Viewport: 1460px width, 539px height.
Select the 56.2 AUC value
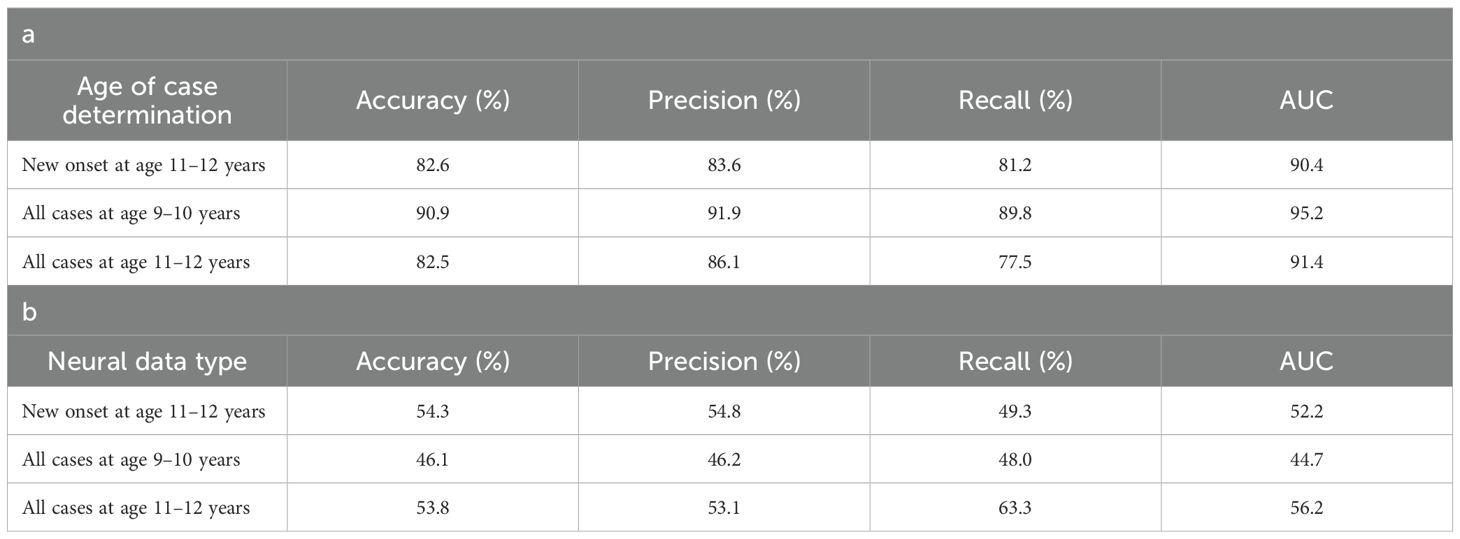tap(1306, 508)
